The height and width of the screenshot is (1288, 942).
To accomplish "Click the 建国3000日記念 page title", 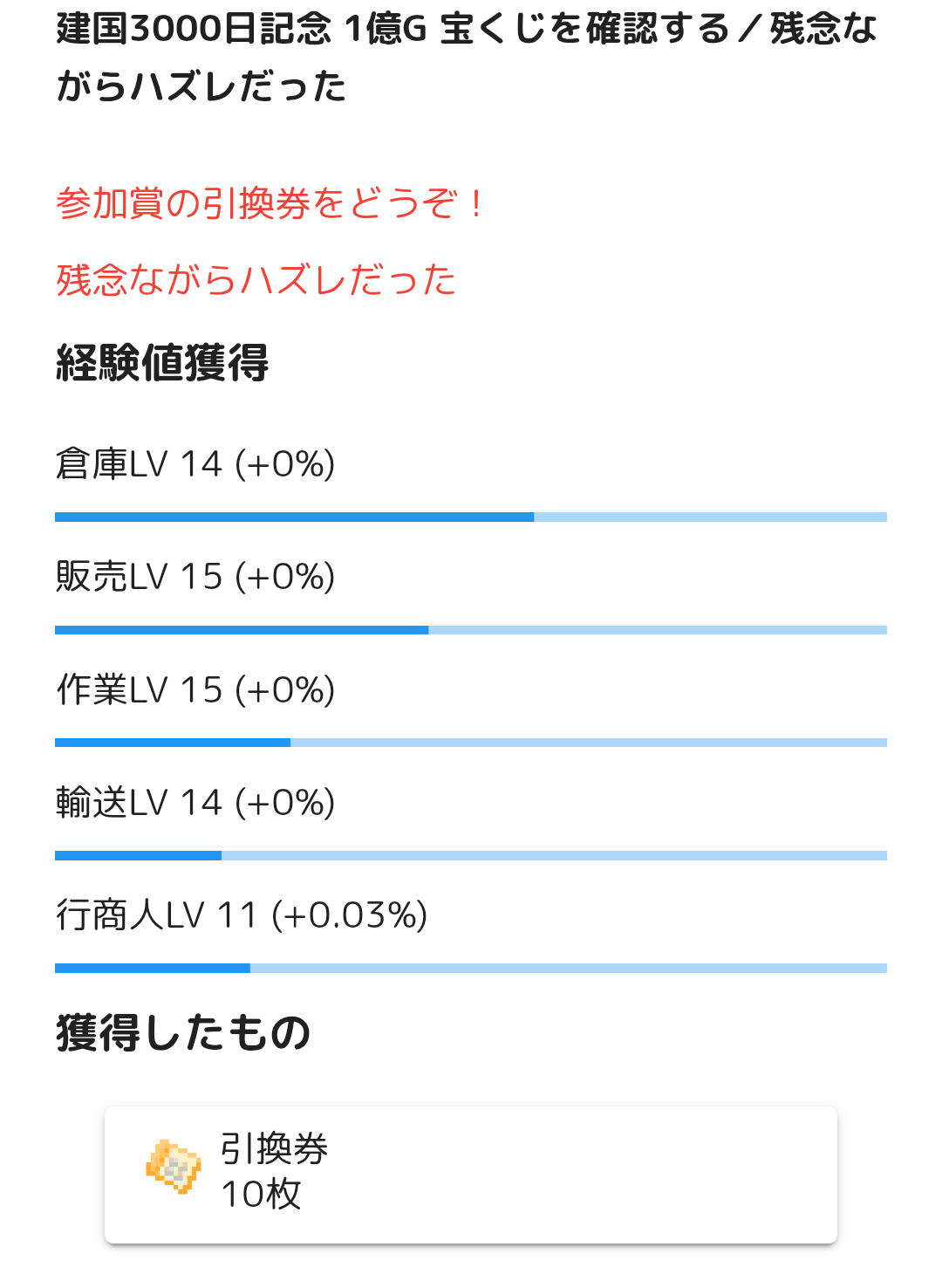I will click(x=467, y=58).
